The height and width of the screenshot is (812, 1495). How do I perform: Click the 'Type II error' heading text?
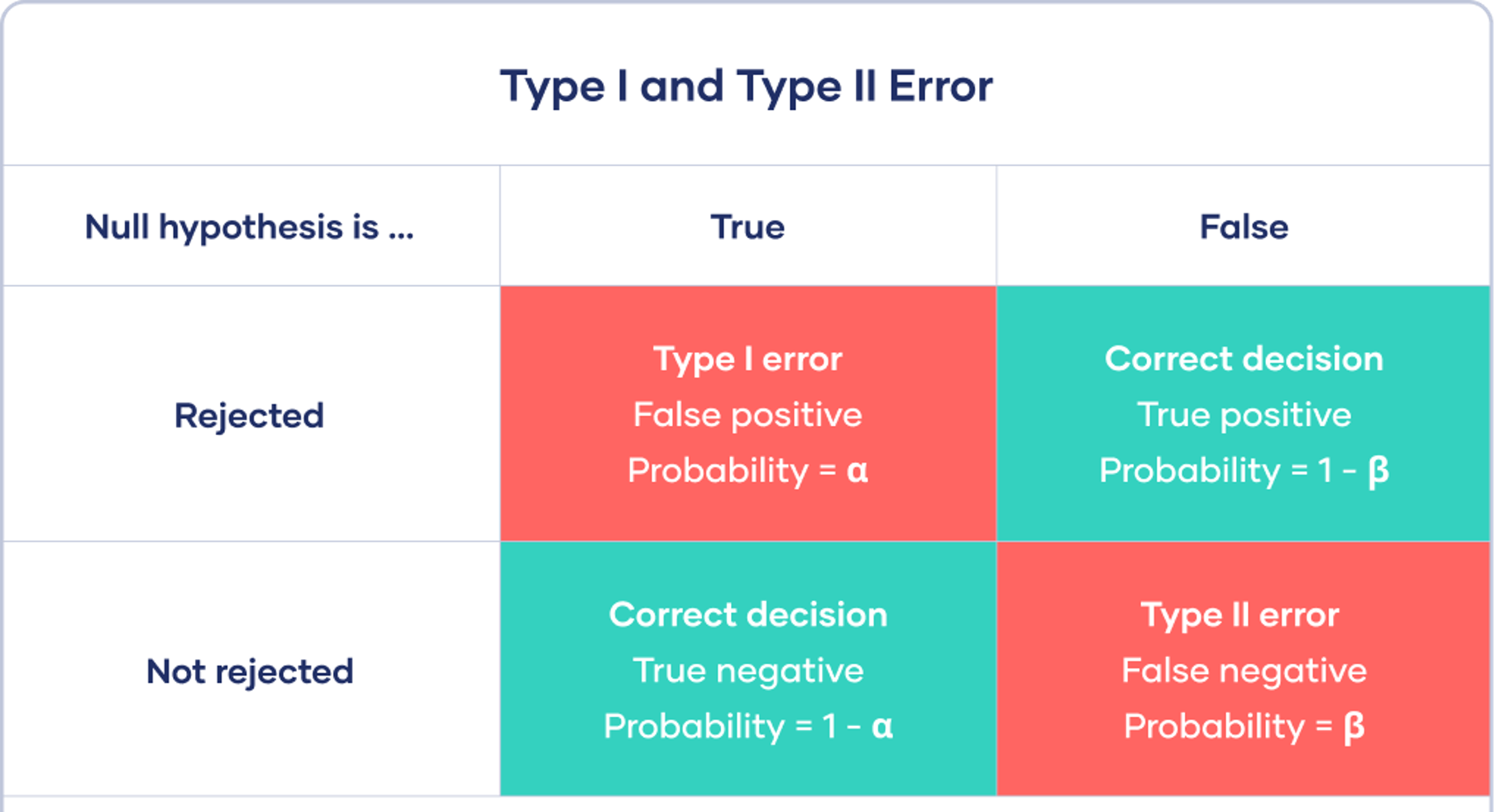pyautogui.click(x=1239, y=615)
